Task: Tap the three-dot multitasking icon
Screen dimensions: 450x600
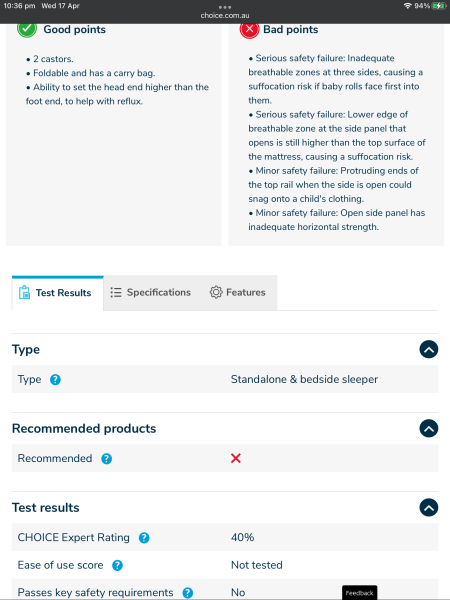Action: [225, 7]
